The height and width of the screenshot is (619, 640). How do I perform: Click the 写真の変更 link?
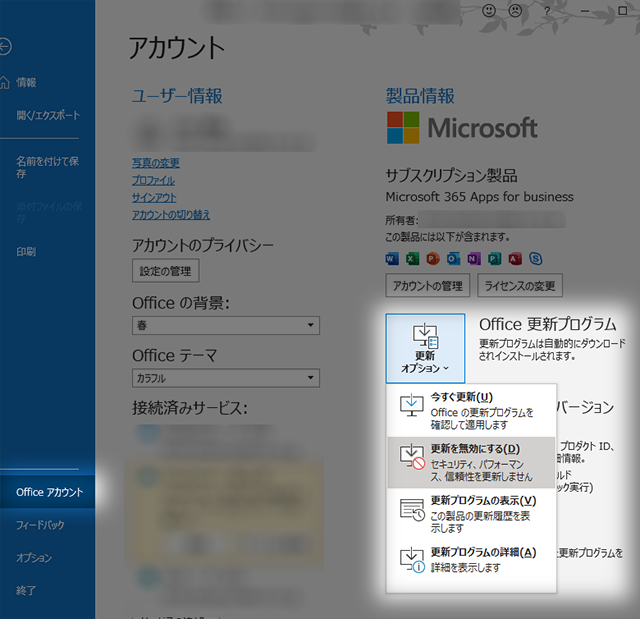tap(156, 163)
